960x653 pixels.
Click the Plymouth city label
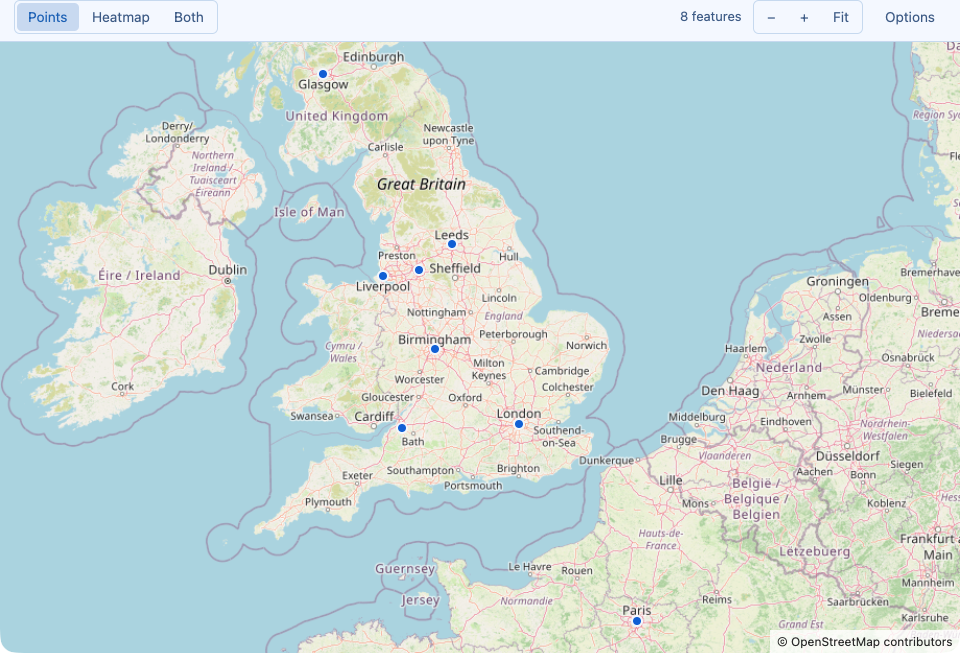pyautogui.click(x=328, y=502)
